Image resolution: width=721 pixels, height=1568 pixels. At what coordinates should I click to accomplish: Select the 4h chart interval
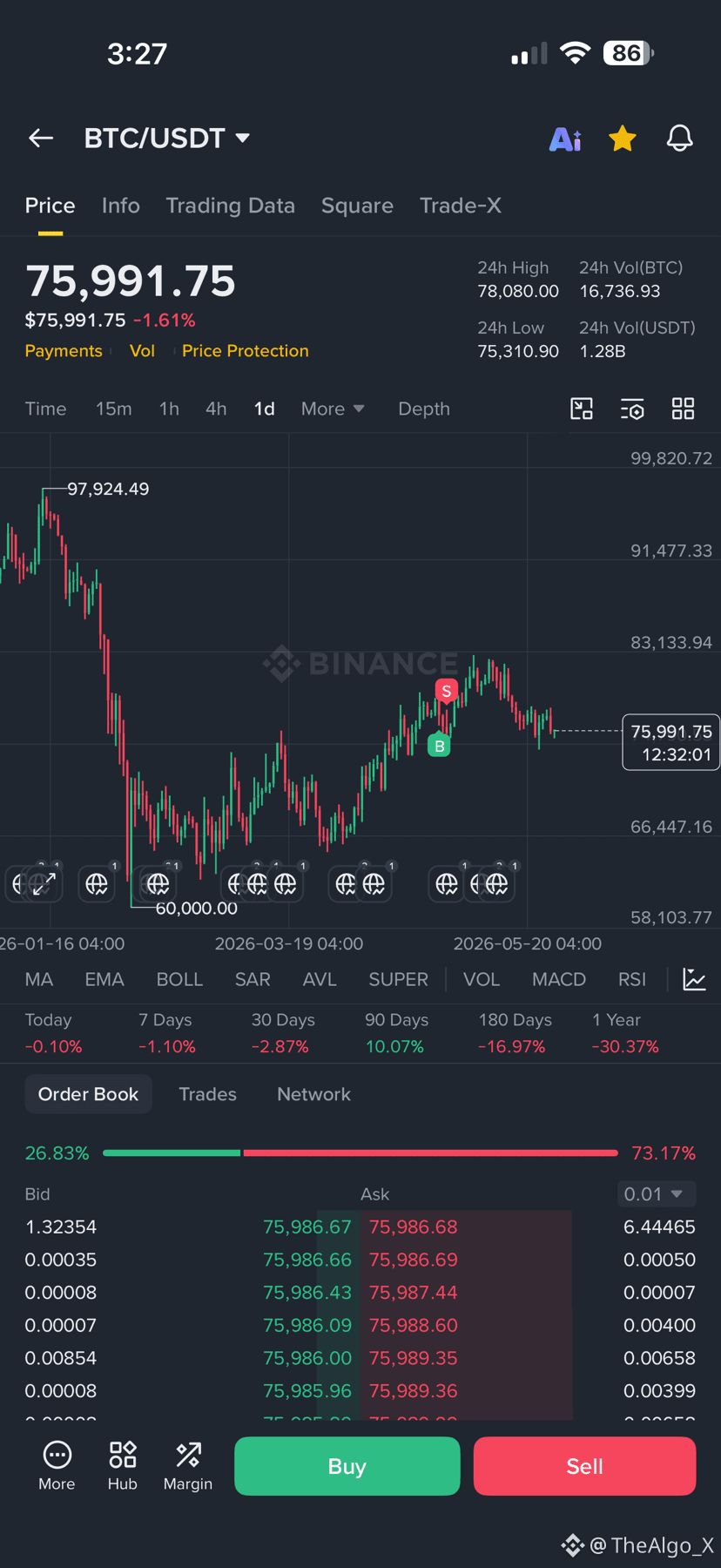coord(216,409)
